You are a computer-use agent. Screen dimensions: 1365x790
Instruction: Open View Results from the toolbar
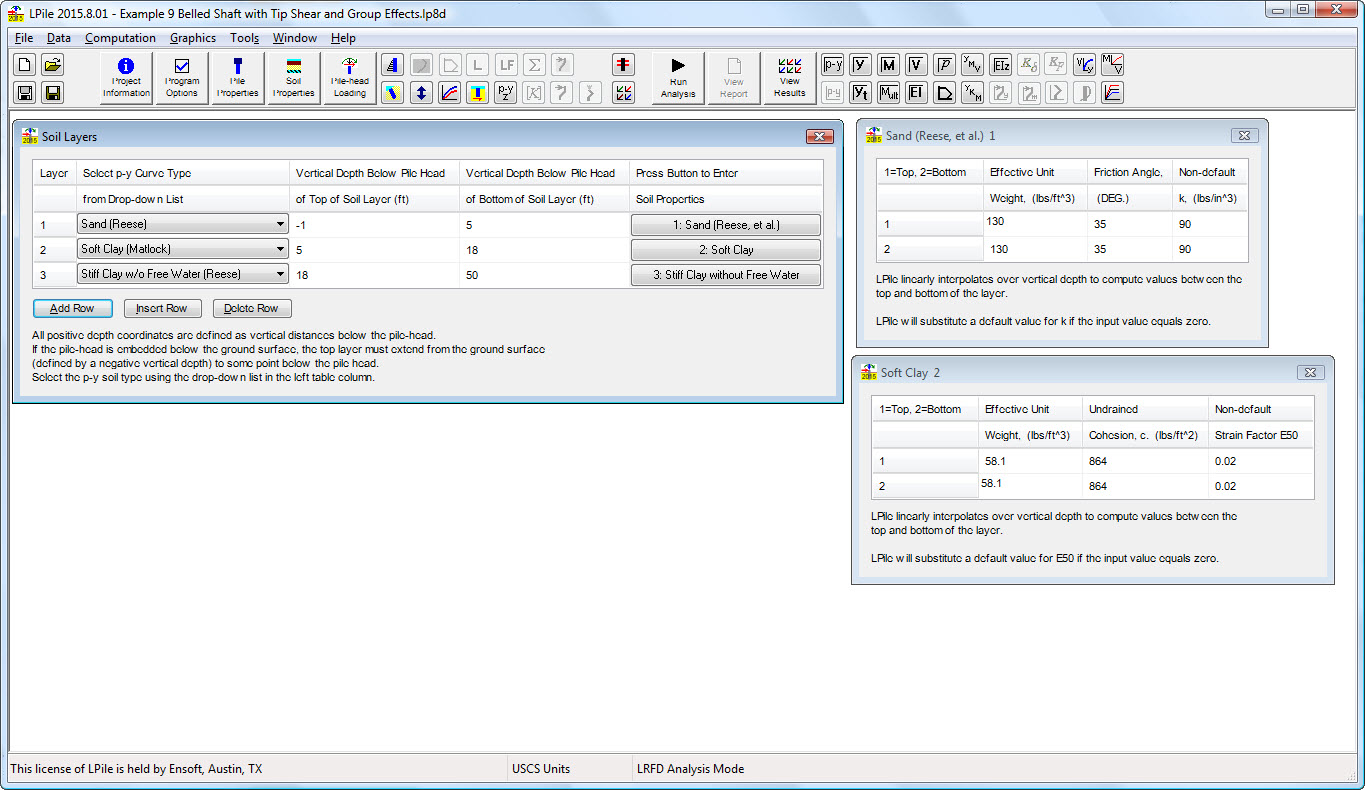(789, 78)
